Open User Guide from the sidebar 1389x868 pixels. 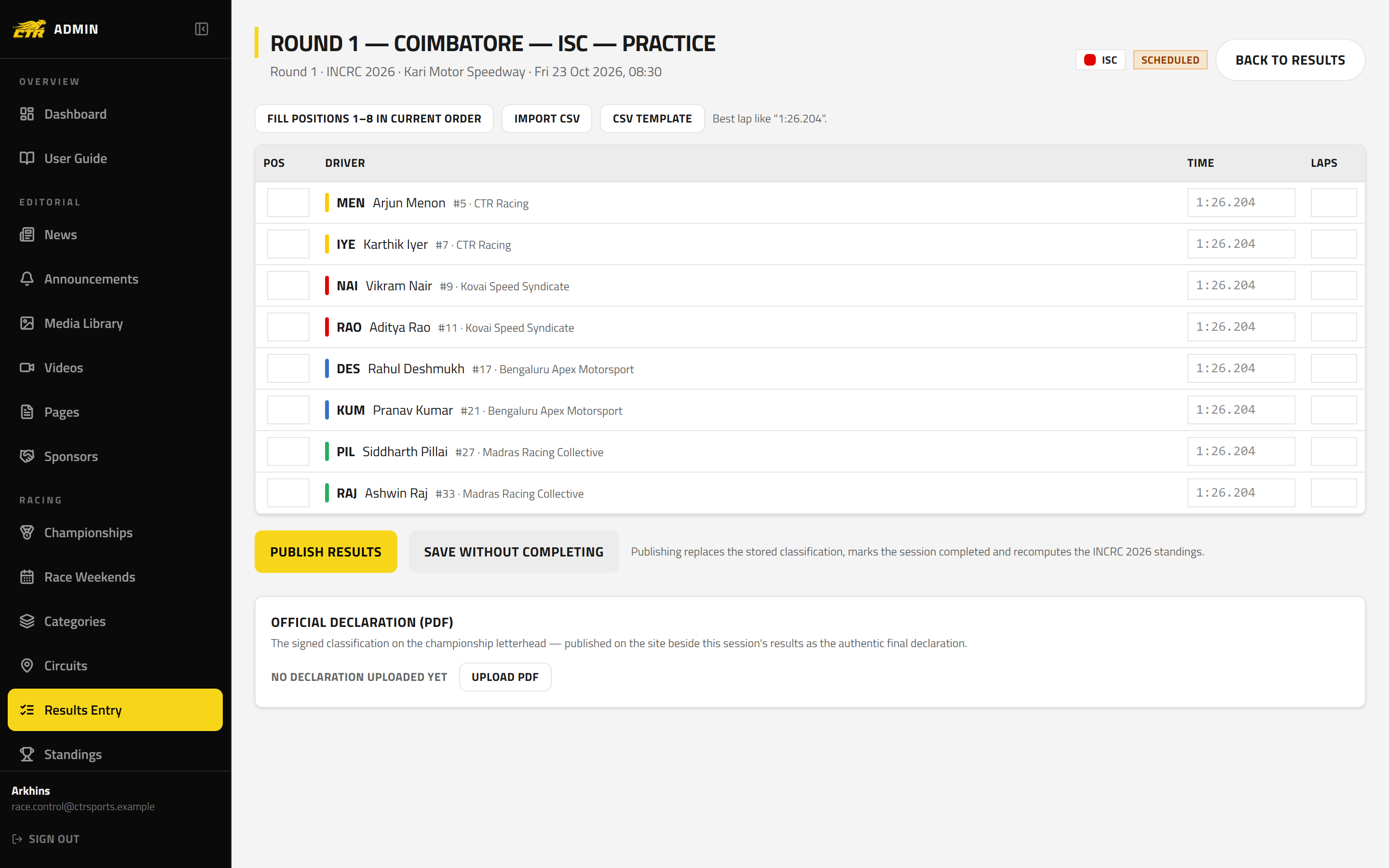115,158
